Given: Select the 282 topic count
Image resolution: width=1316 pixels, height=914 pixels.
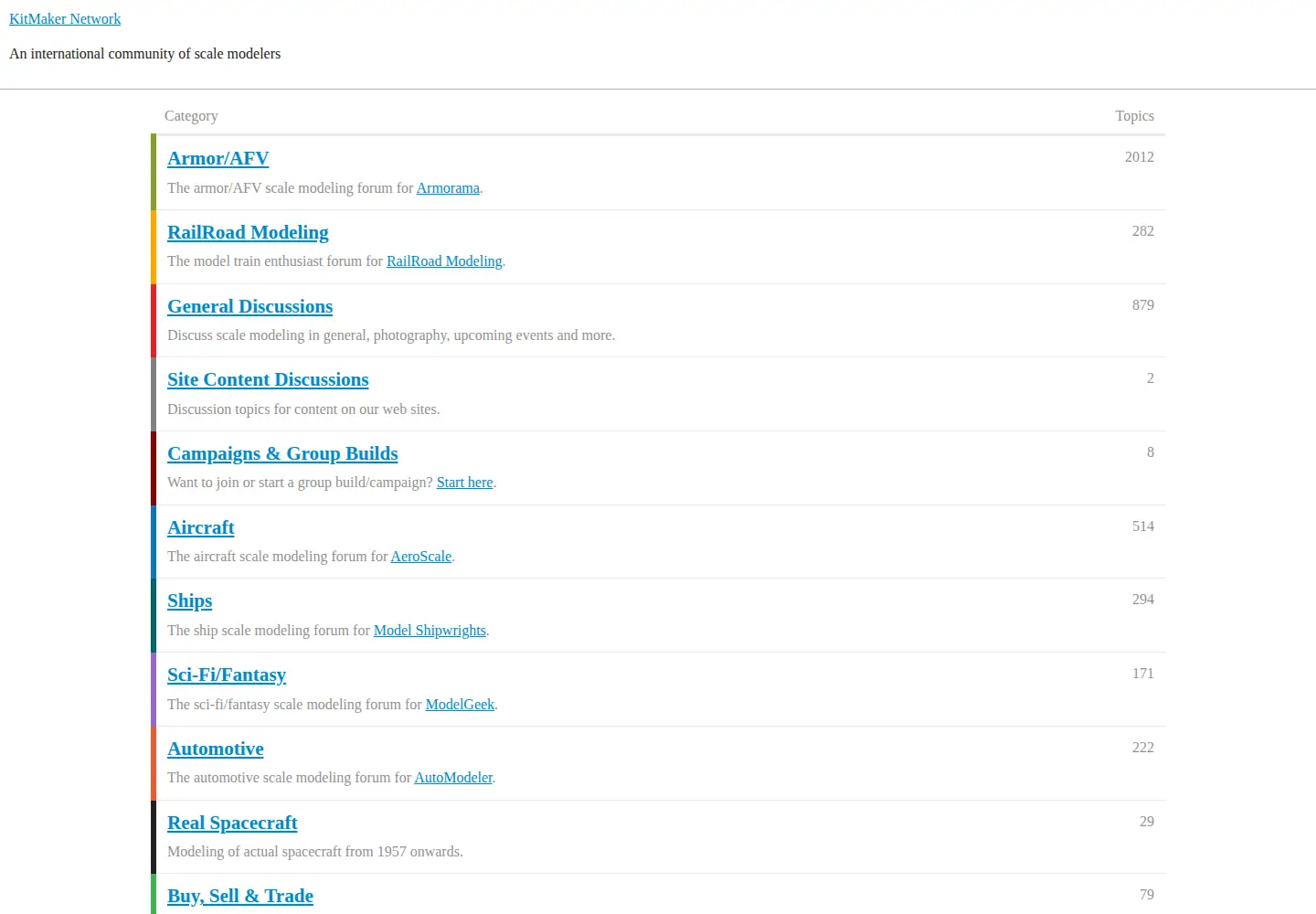Looking at the screenshot, I should [1142, 231].
